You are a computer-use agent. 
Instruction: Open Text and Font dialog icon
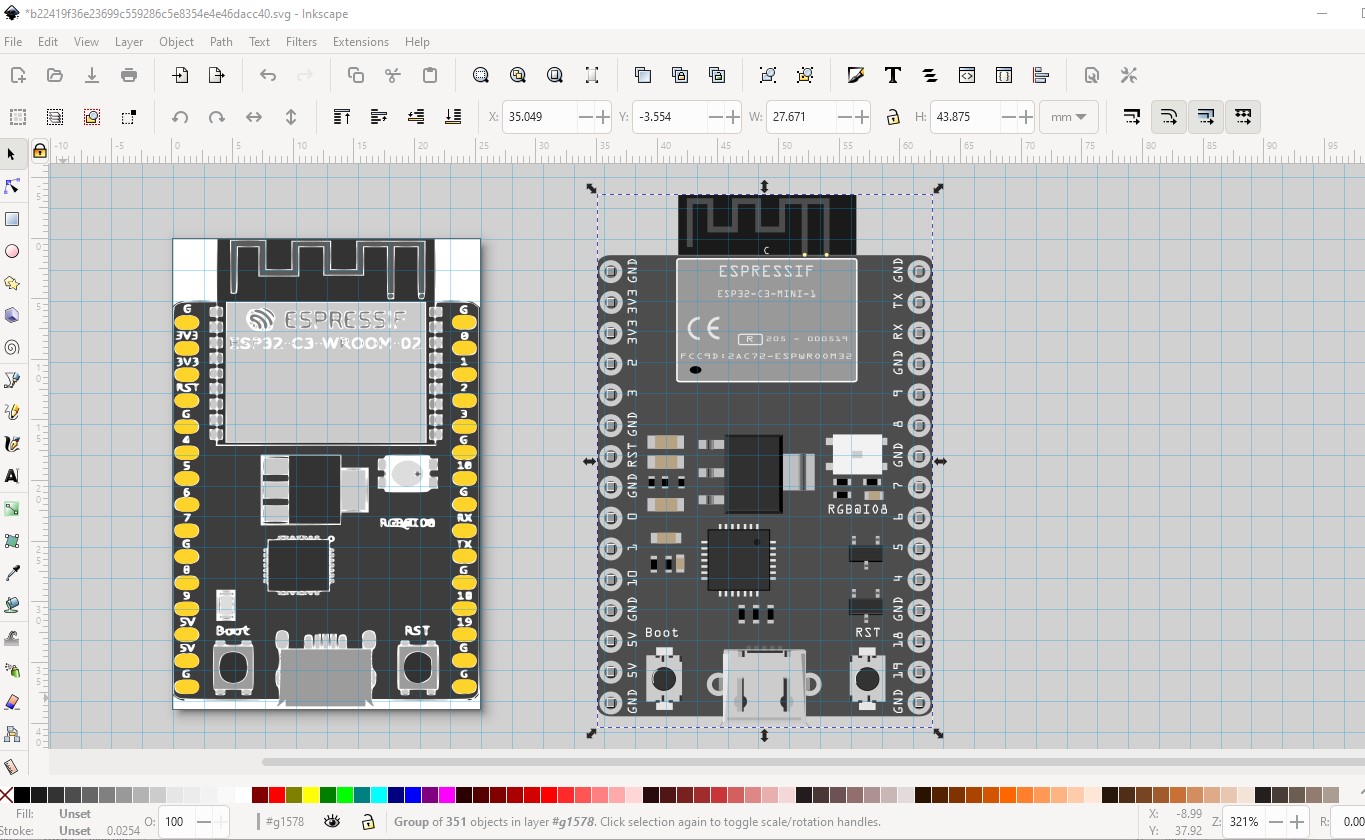(893, 75)
